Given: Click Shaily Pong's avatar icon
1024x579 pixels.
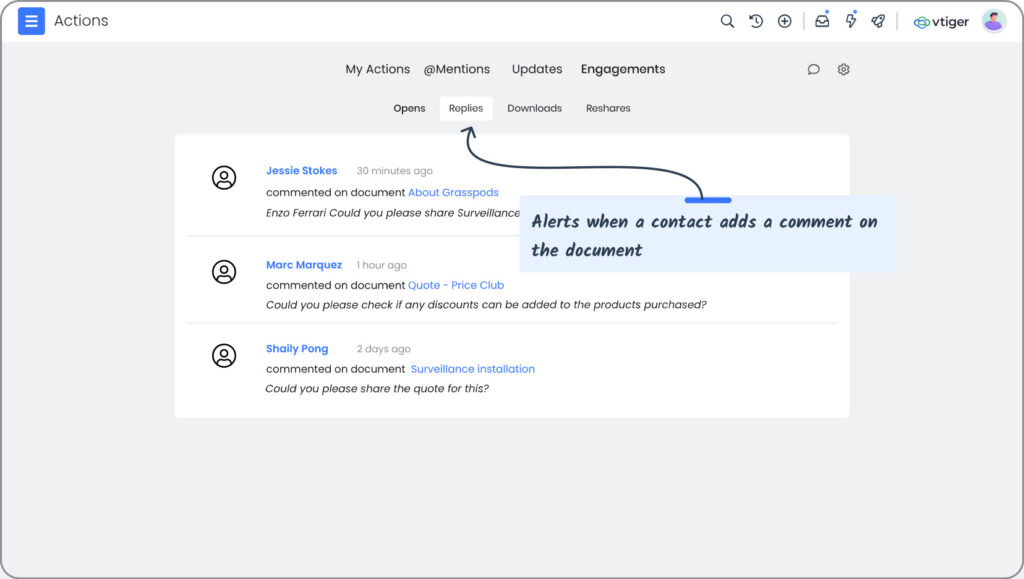Looking at the screenshot, I should click(x=224, y=355).
